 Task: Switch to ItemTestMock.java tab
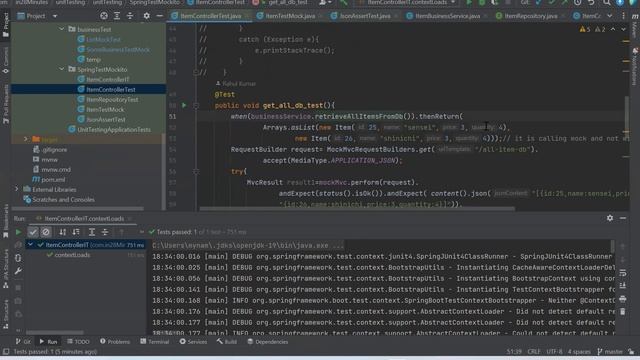point(289,16)
